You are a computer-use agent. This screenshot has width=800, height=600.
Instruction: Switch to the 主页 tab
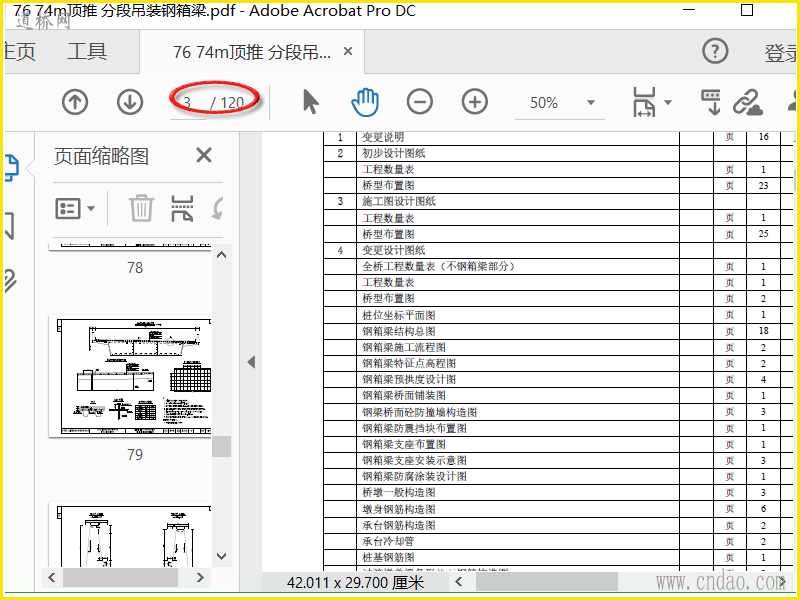(x=20, y=52)
